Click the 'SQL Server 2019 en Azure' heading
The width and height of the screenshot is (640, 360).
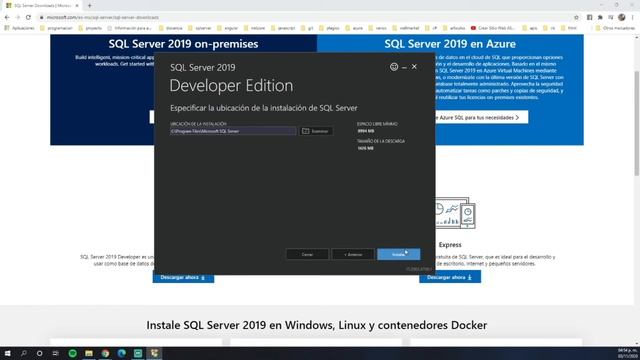pos(450,44)
